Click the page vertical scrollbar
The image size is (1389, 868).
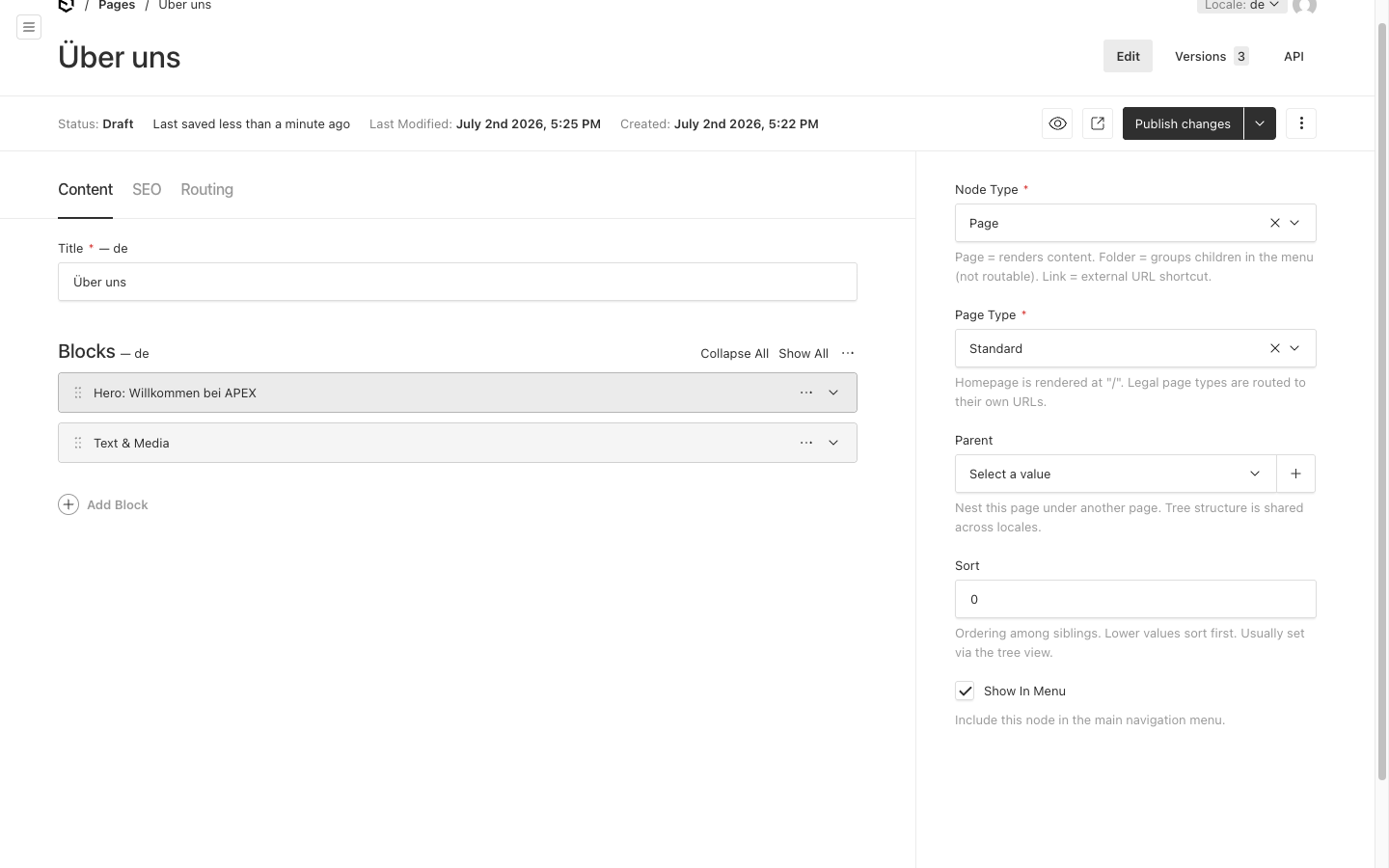[1381, 400]
